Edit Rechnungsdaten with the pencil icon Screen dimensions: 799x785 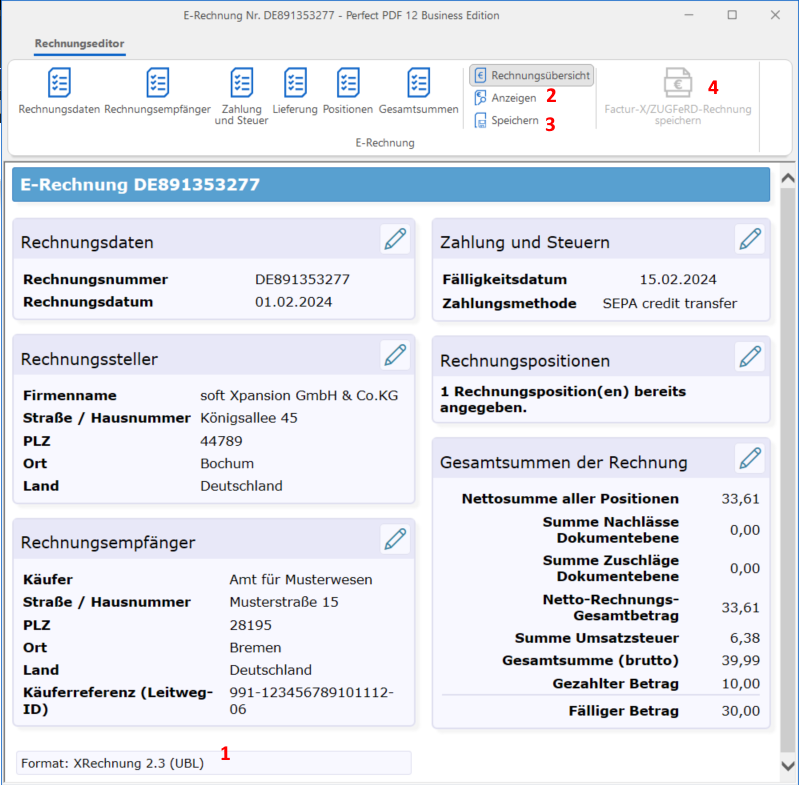click(395, 239)
